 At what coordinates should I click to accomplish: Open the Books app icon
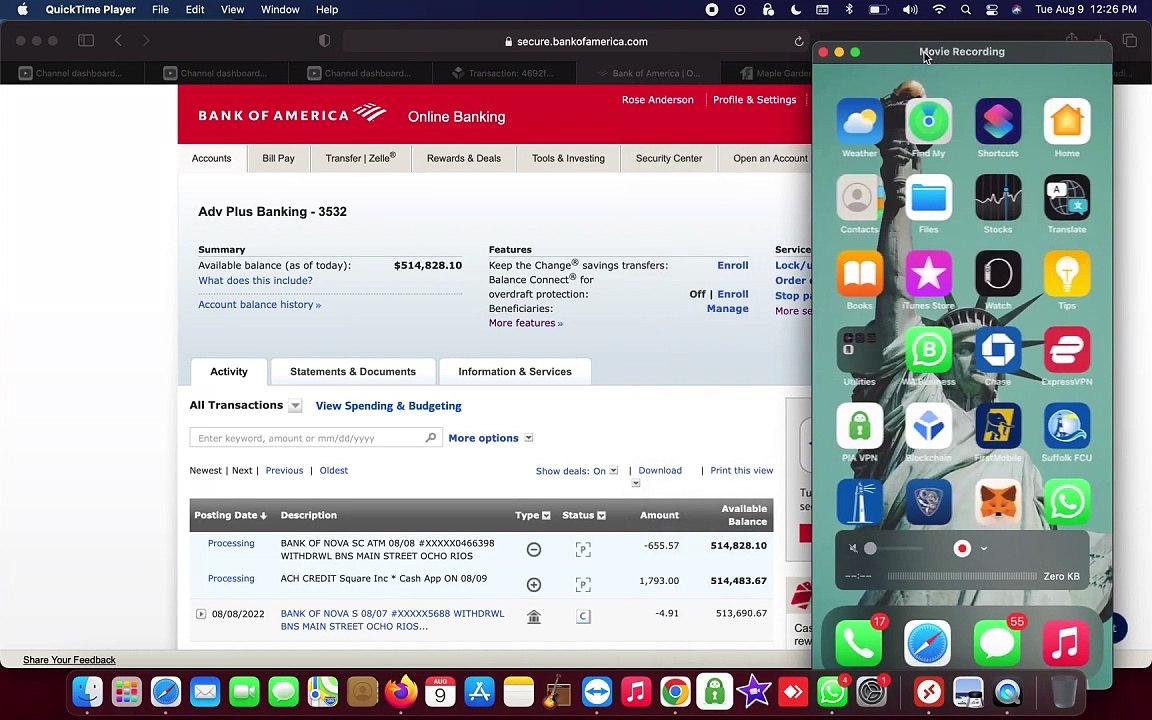click(859, 274)
